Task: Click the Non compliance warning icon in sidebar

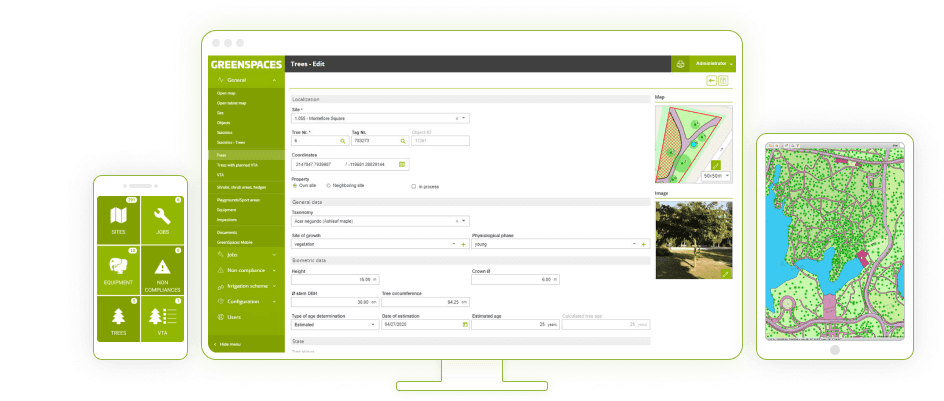Action: point(220,270)
